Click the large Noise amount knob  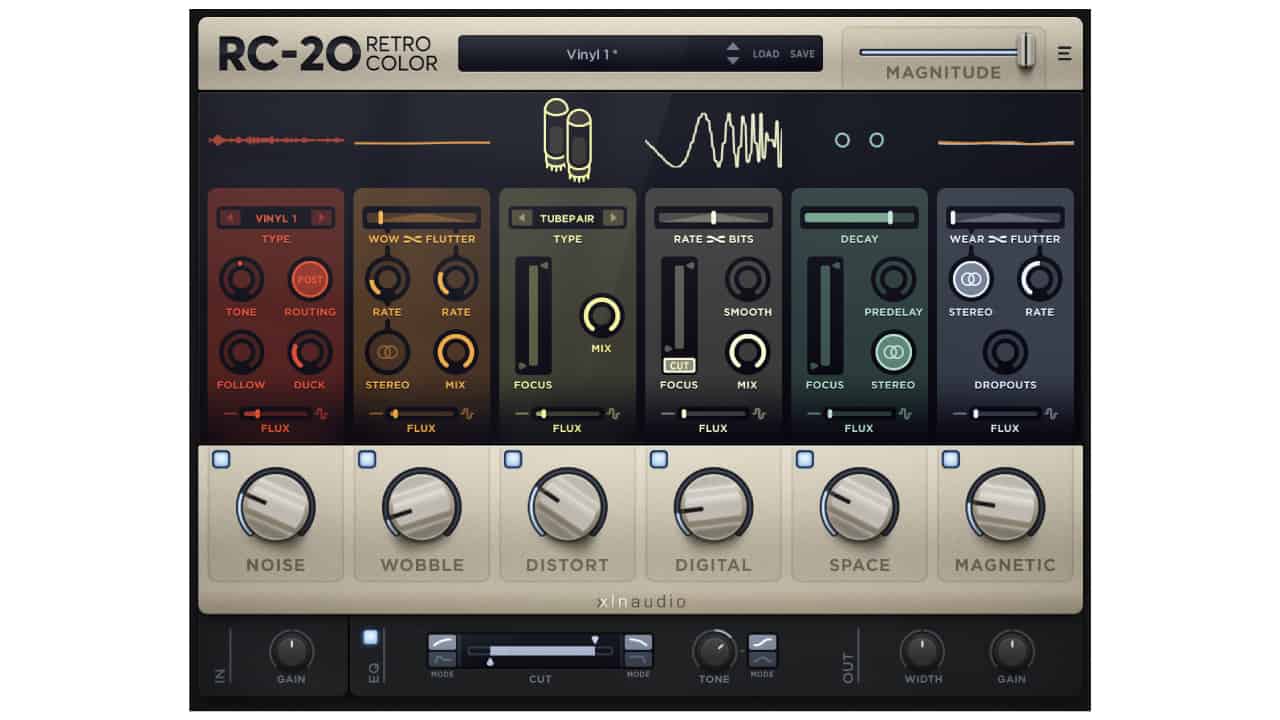[276, 505]
